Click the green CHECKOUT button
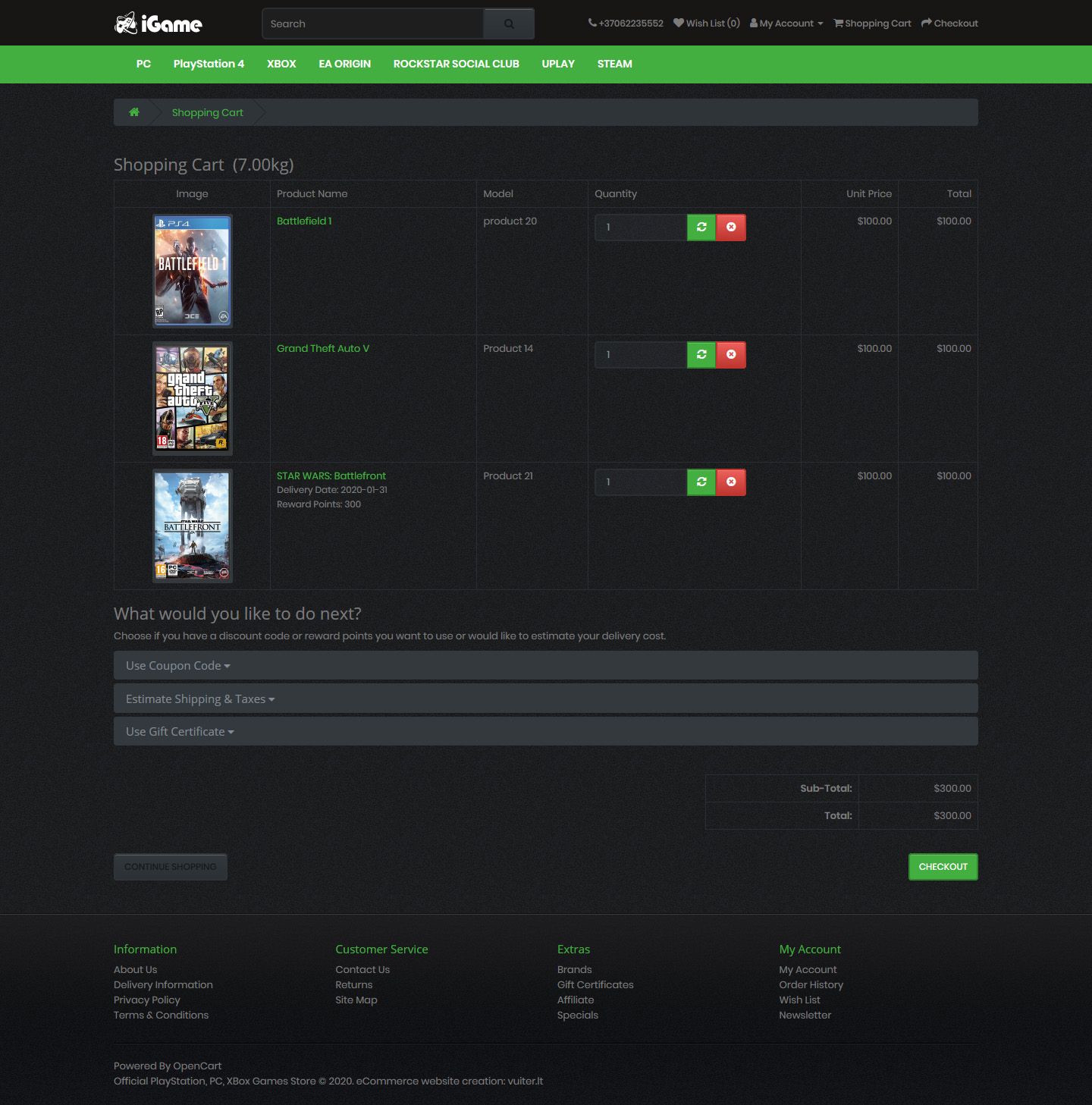This screenshot has height=1105, width=1092. coord(943,867)
